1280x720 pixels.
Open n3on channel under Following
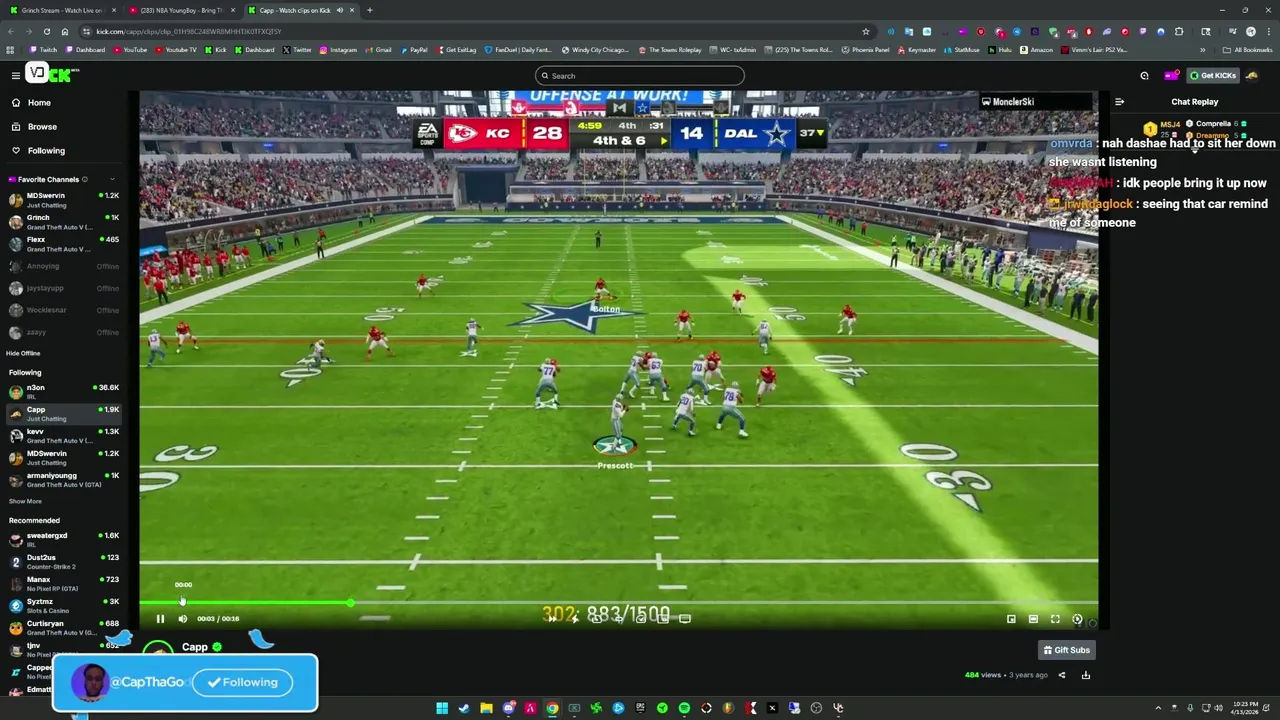pos(64,391)
